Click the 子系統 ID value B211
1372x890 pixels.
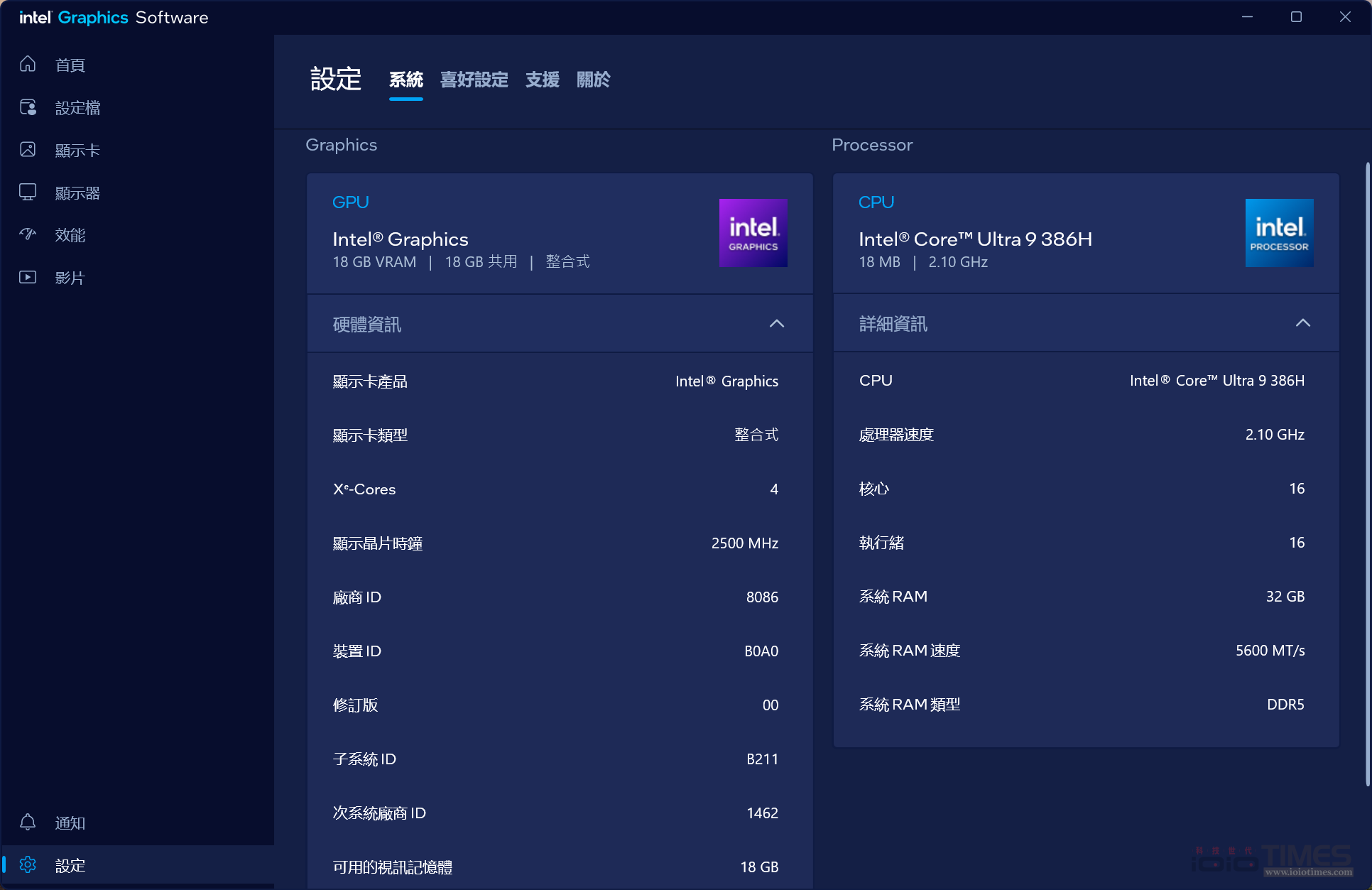pyautogui.click(x=762, y=759)
